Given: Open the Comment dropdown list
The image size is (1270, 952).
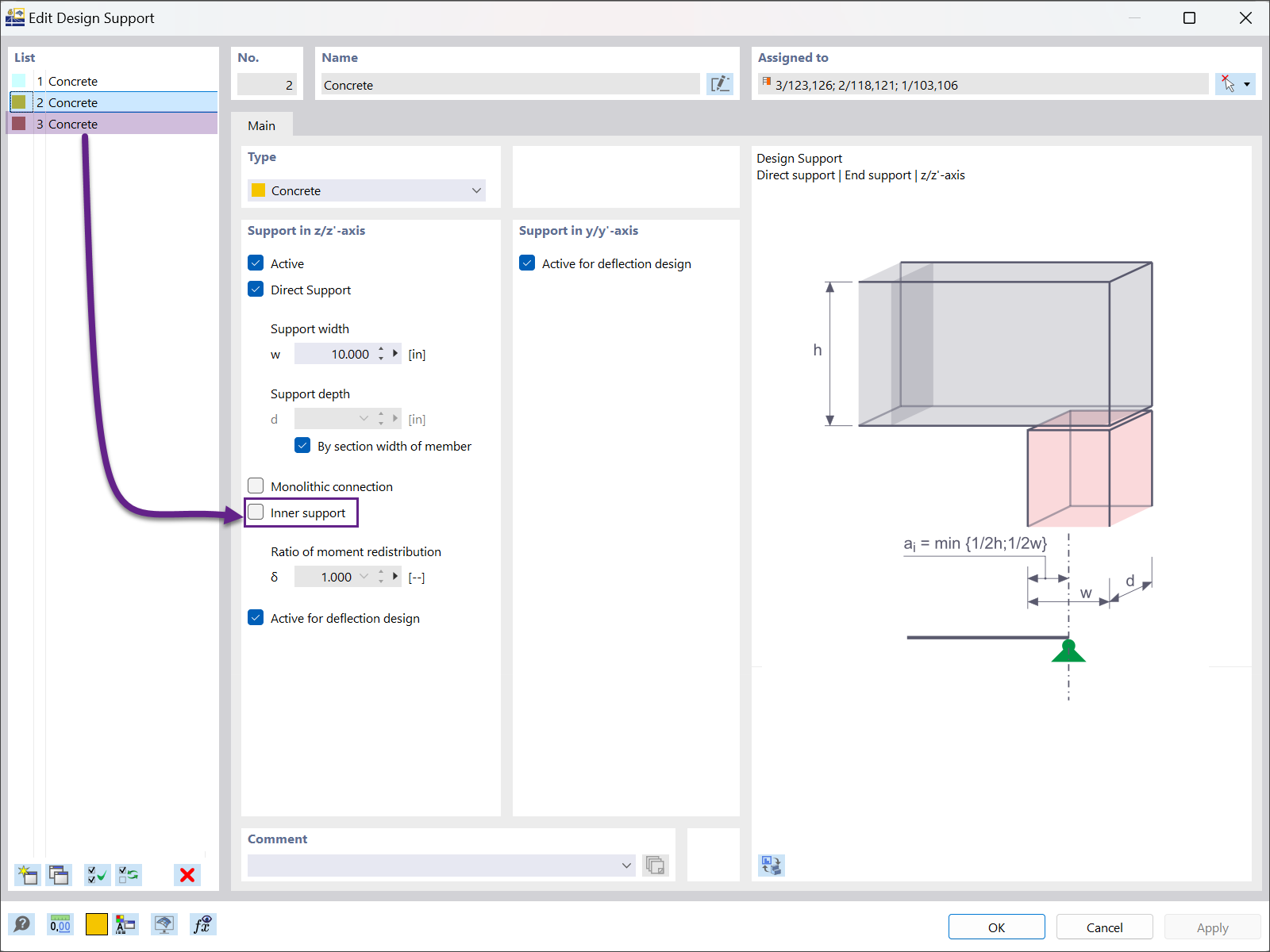Looking at the screenshot, I should pos(626,866).
